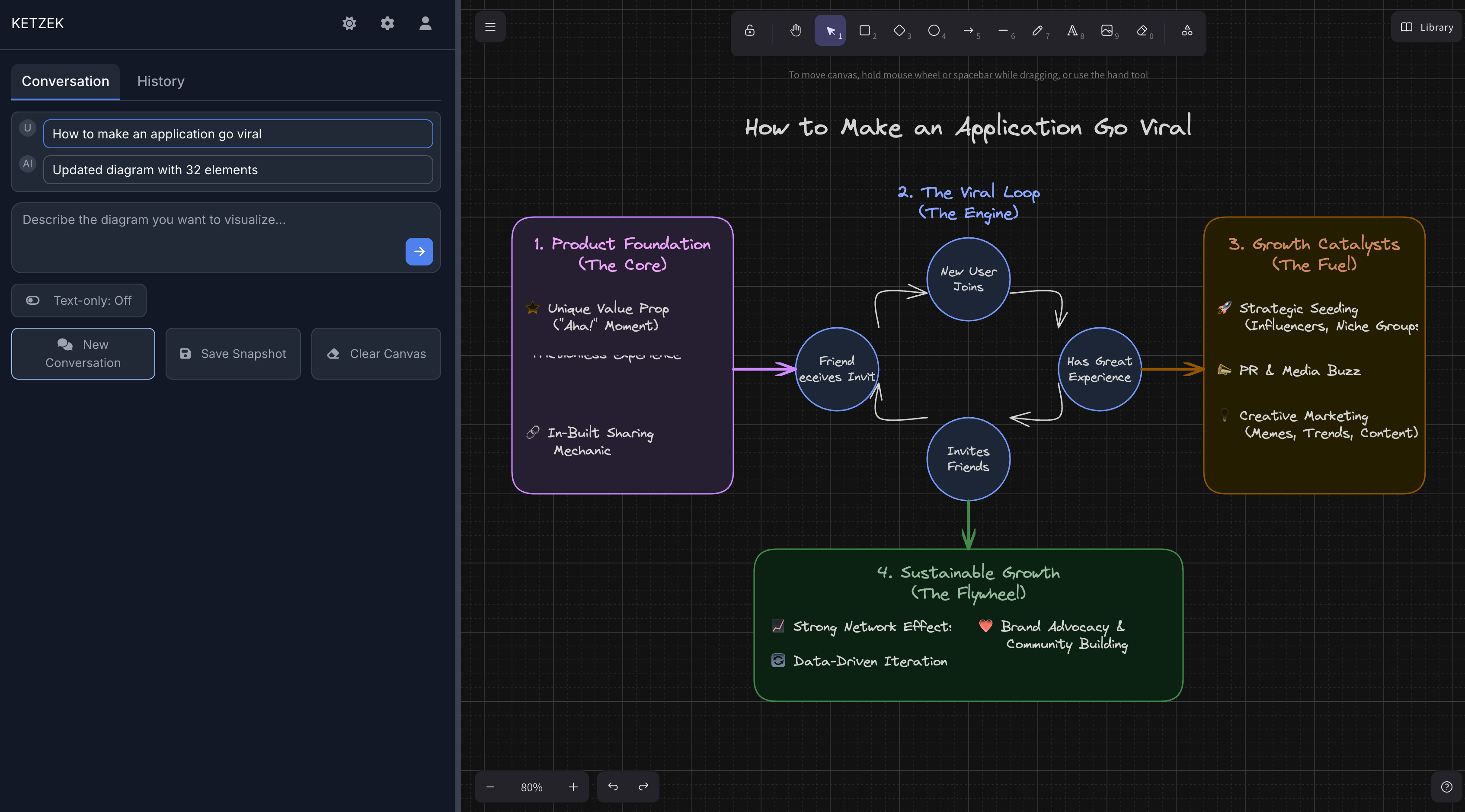Image resolution: width=1465 pixels, height=812 pixels.
Task: Open the hamburger main menu
Action: [x=490, y=27]
